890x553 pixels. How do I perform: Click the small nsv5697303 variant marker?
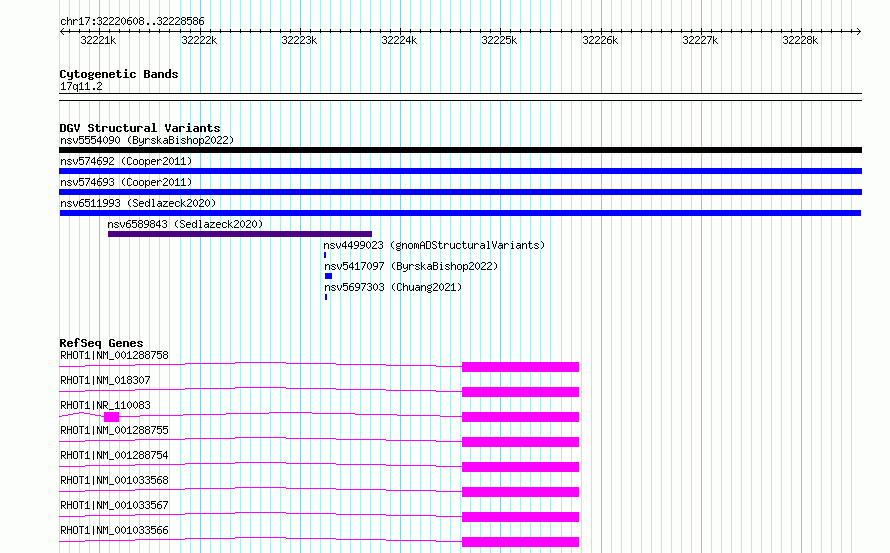pos(326,297)
